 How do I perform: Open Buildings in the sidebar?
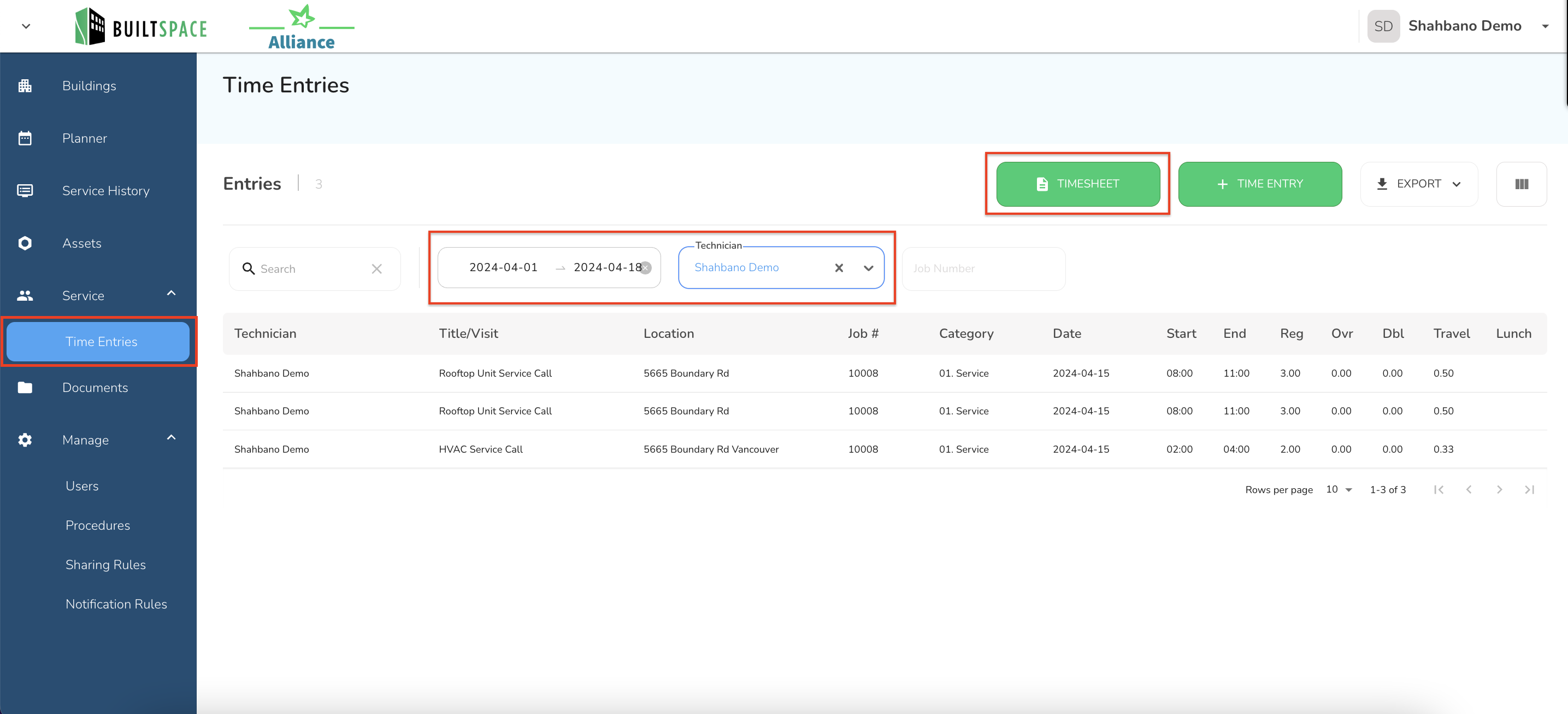tap(89, 86)
